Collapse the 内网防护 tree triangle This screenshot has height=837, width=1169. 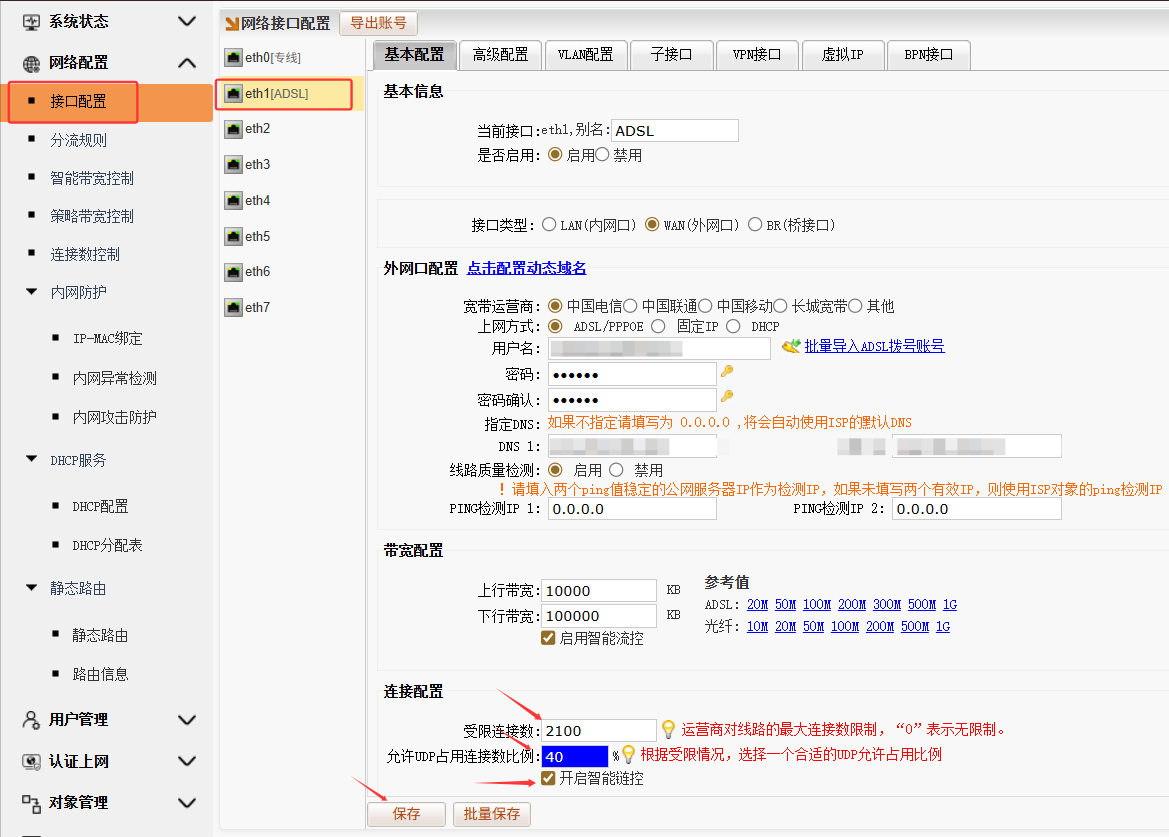coord(31,291)
